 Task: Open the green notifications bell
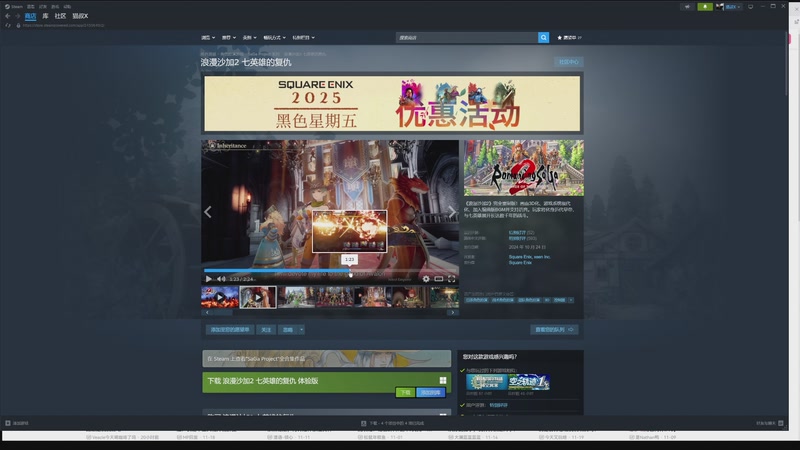(705, 7)
